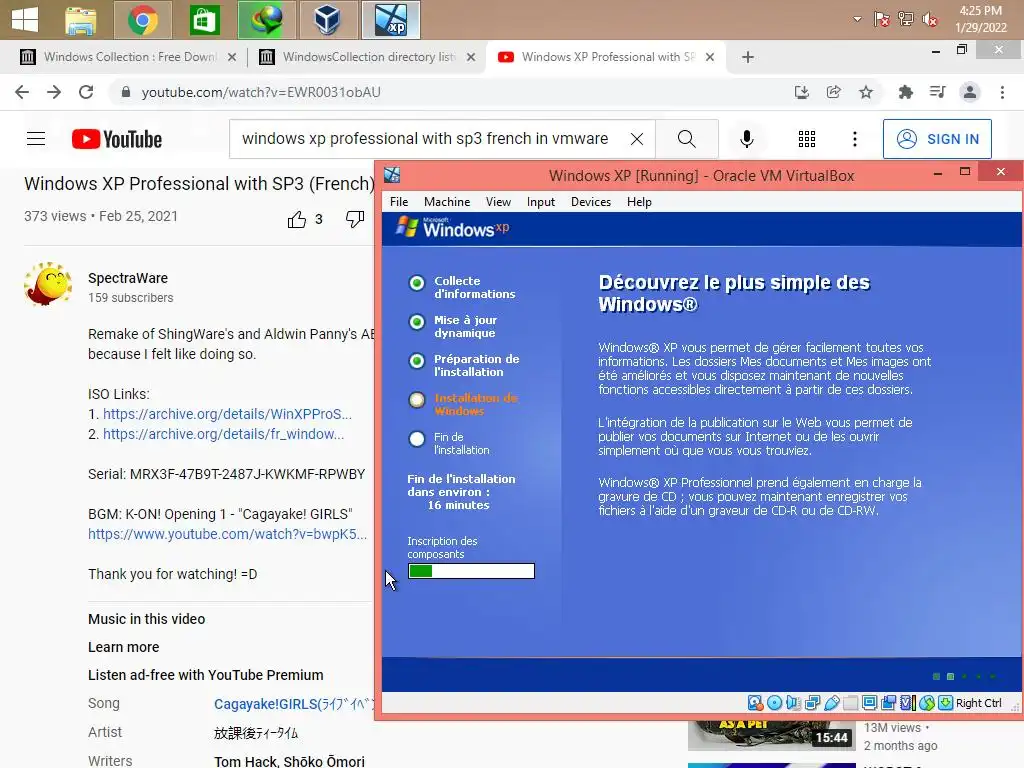This screenshot has height=768, width=1024.
Task: Click the VirtualBox optical drive indicator
Action: (x=775, y=703)
